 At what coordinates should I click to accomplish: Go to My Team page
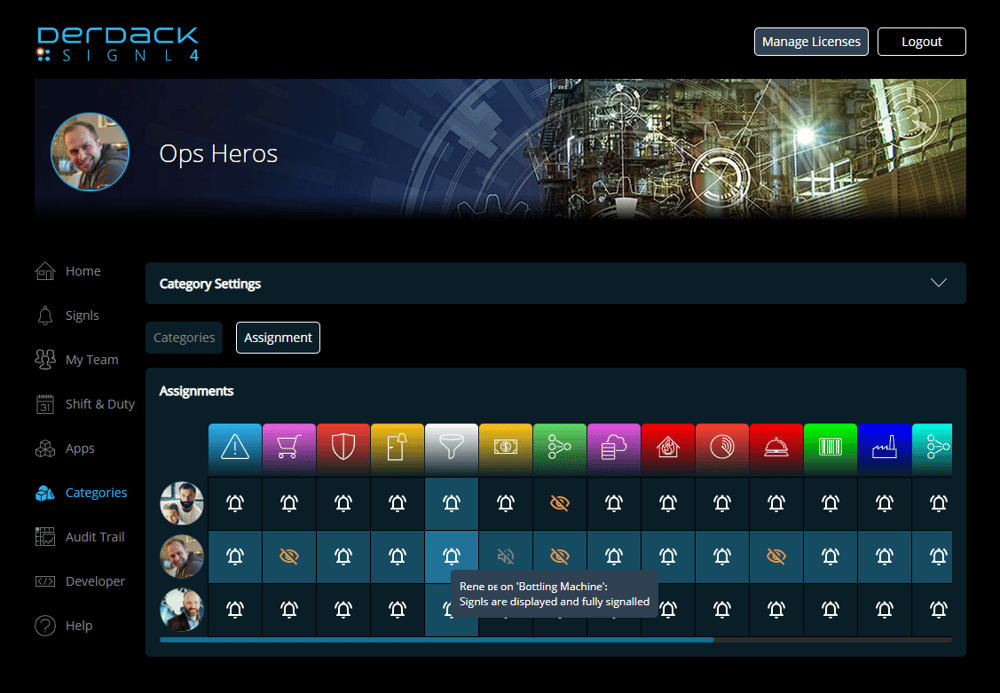pyautogui.click(x=91, y=360)
